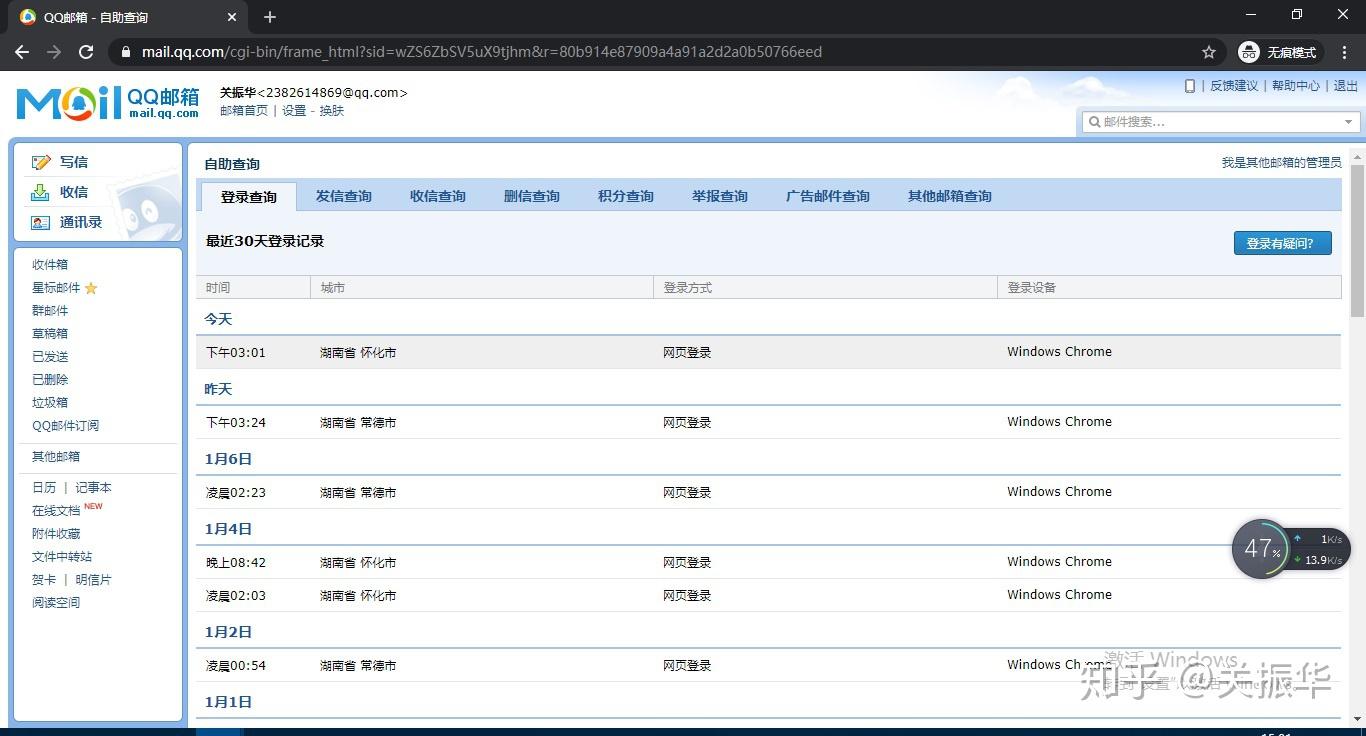1366x736 pixels.
Task: Switch to 其他邮箱查询 tab
Action: pos(950,196)
